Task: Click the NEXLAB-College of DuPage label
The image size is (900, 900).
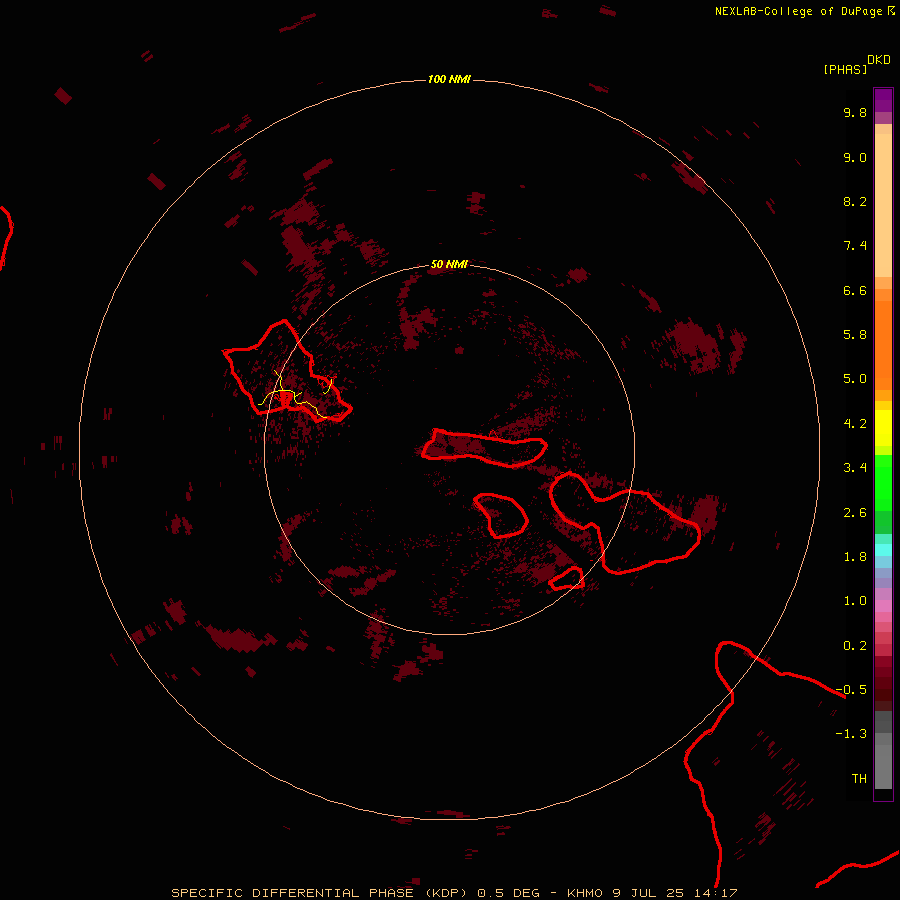Action: [798, 11]
